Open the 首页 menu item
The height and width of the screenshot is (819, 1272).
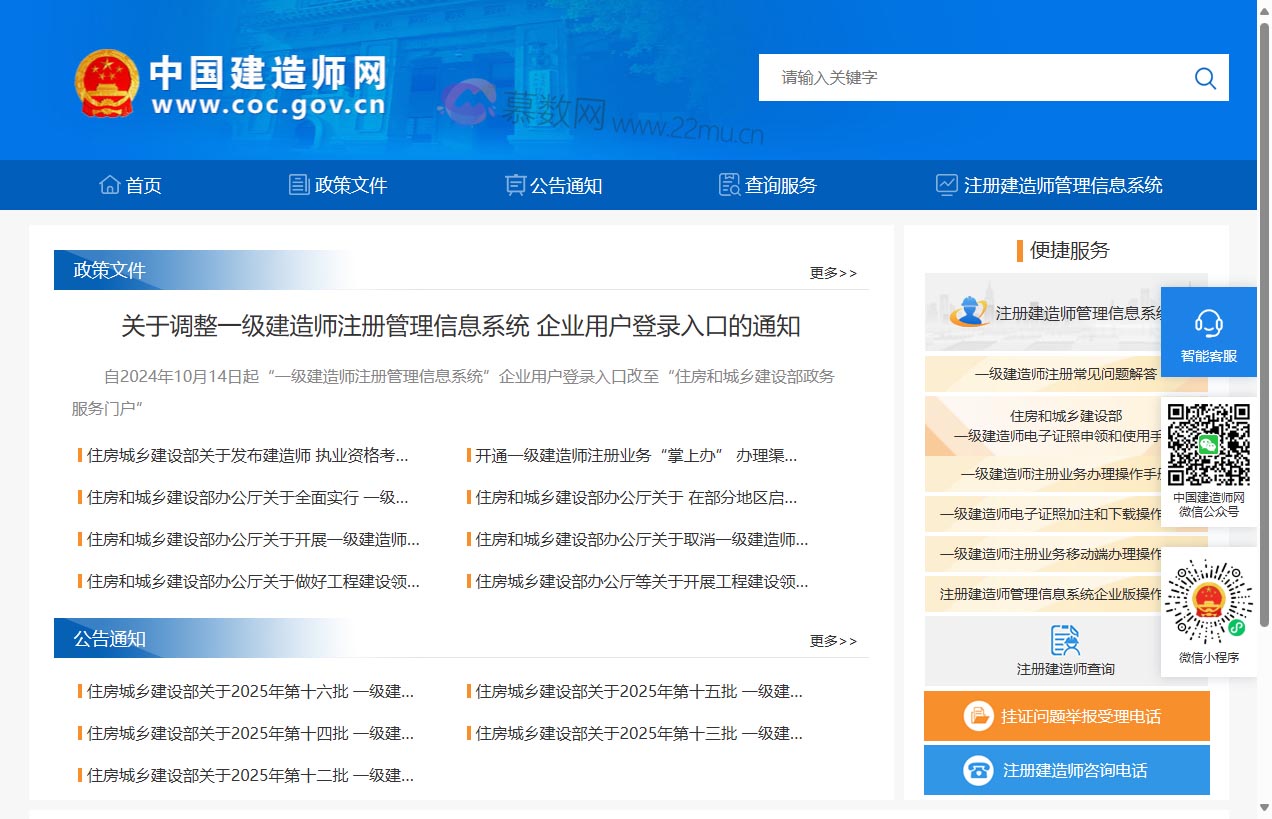[142, 185]
